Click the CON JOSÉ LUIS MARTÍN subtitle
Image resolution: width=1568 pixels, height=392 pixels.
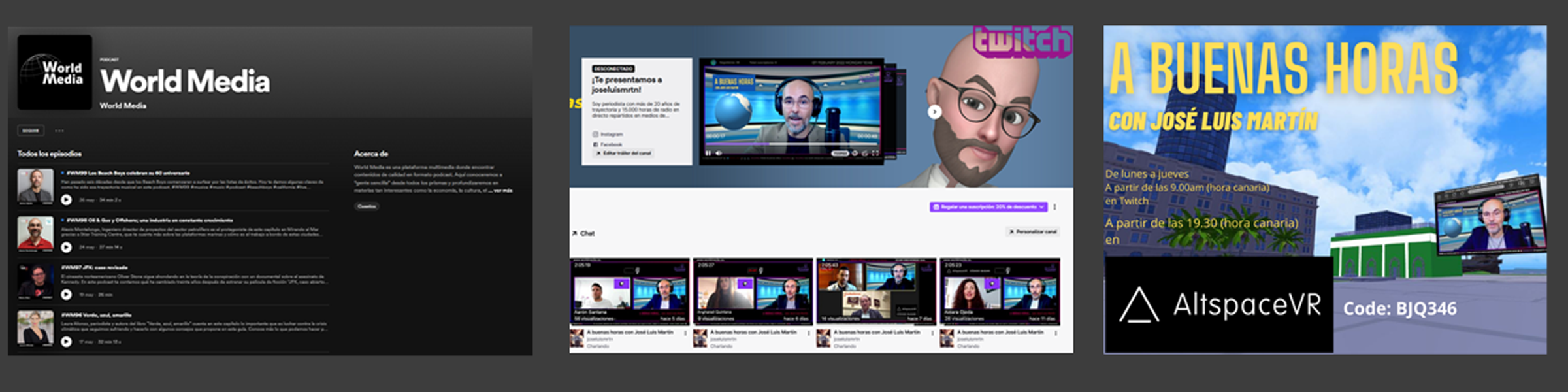(x=1213, y=122)
